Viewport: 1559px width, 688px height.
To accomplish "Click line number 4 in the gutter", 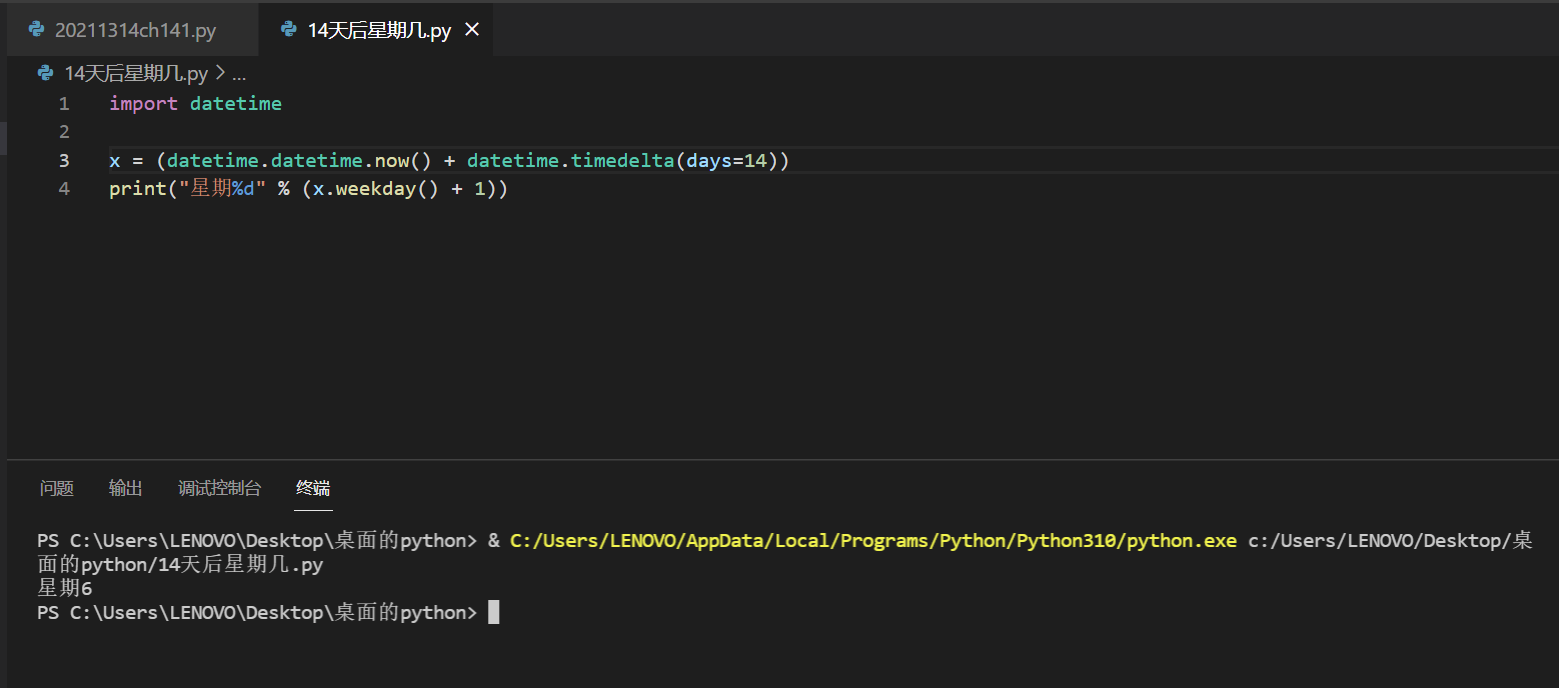I will coord(64,188).
